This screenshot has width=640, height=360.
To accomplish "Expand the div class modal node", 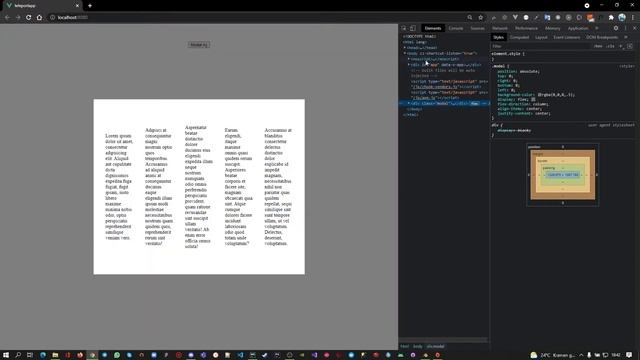I will [409, 104].
